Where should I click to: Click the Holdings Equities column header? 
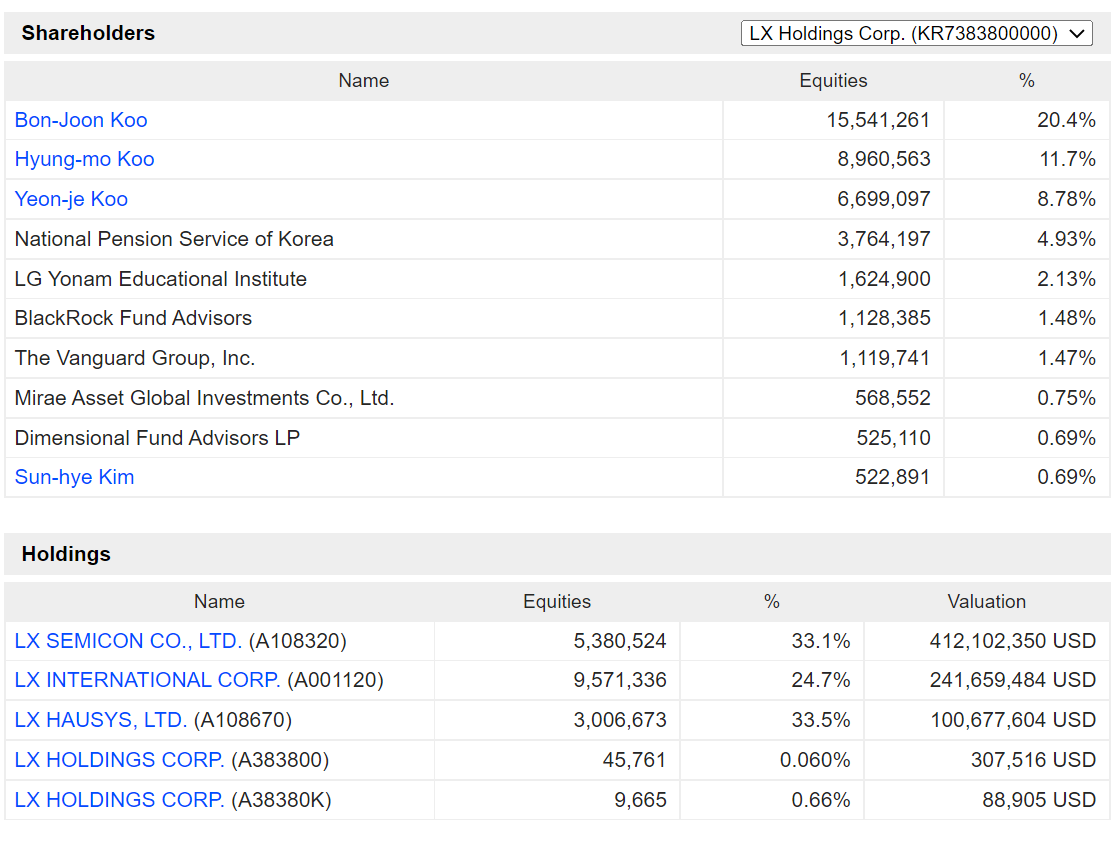(557, 601)
